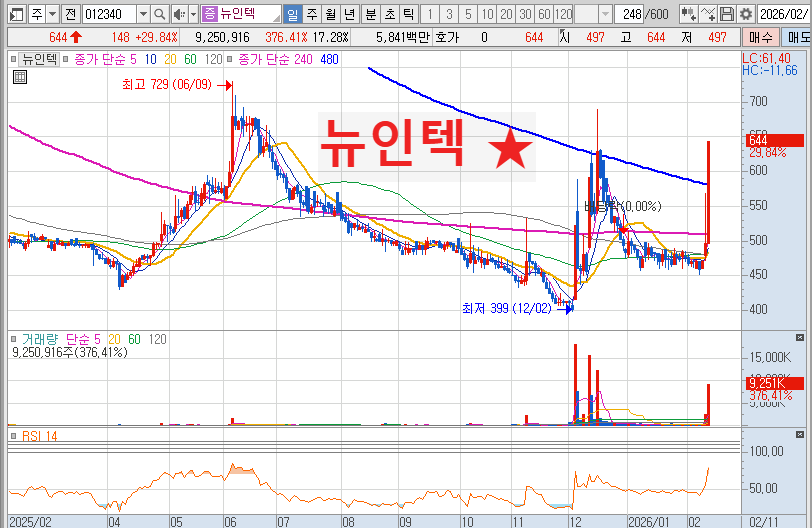
Task: Click the 최고 729 (06/09) high marker label
Action: 167,84
